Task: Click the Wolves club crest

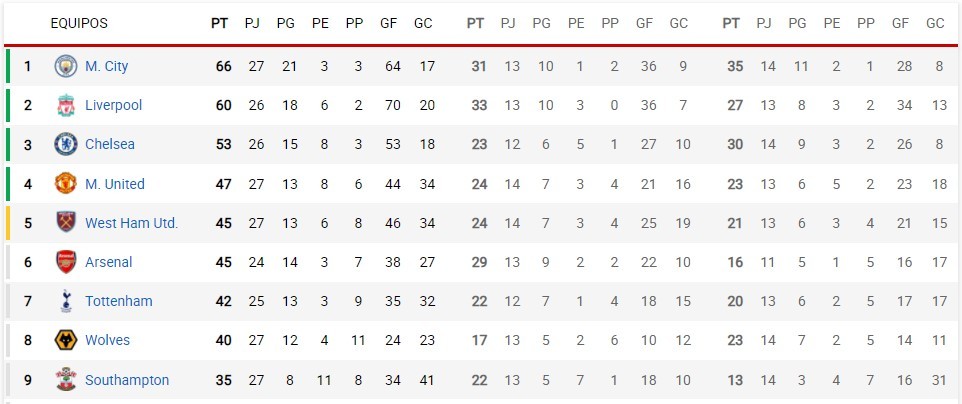Action: click(66, 340)
